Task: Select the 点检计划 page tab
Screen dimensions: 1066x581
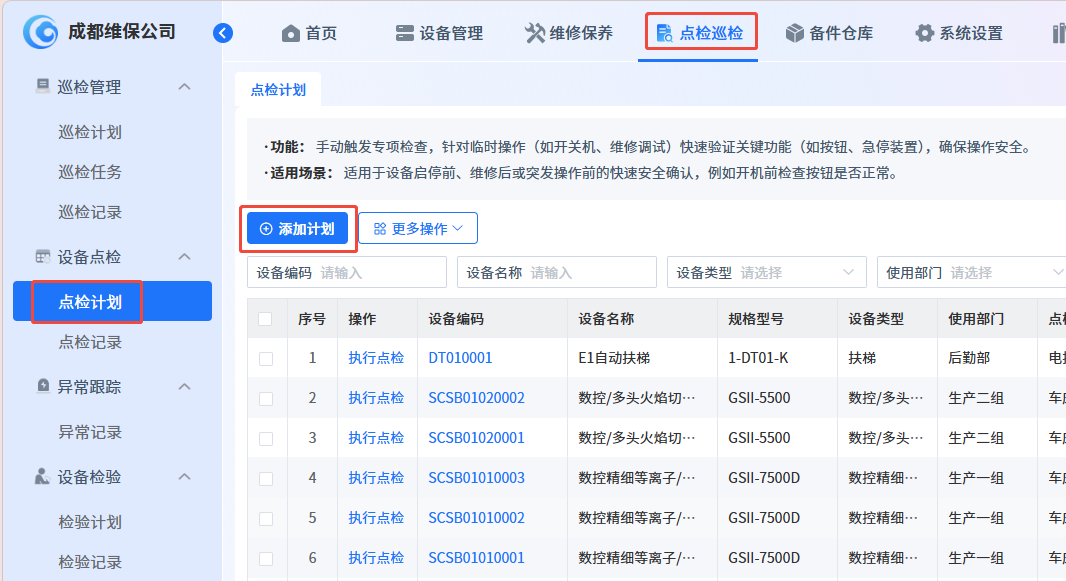Action: [278, 90]
